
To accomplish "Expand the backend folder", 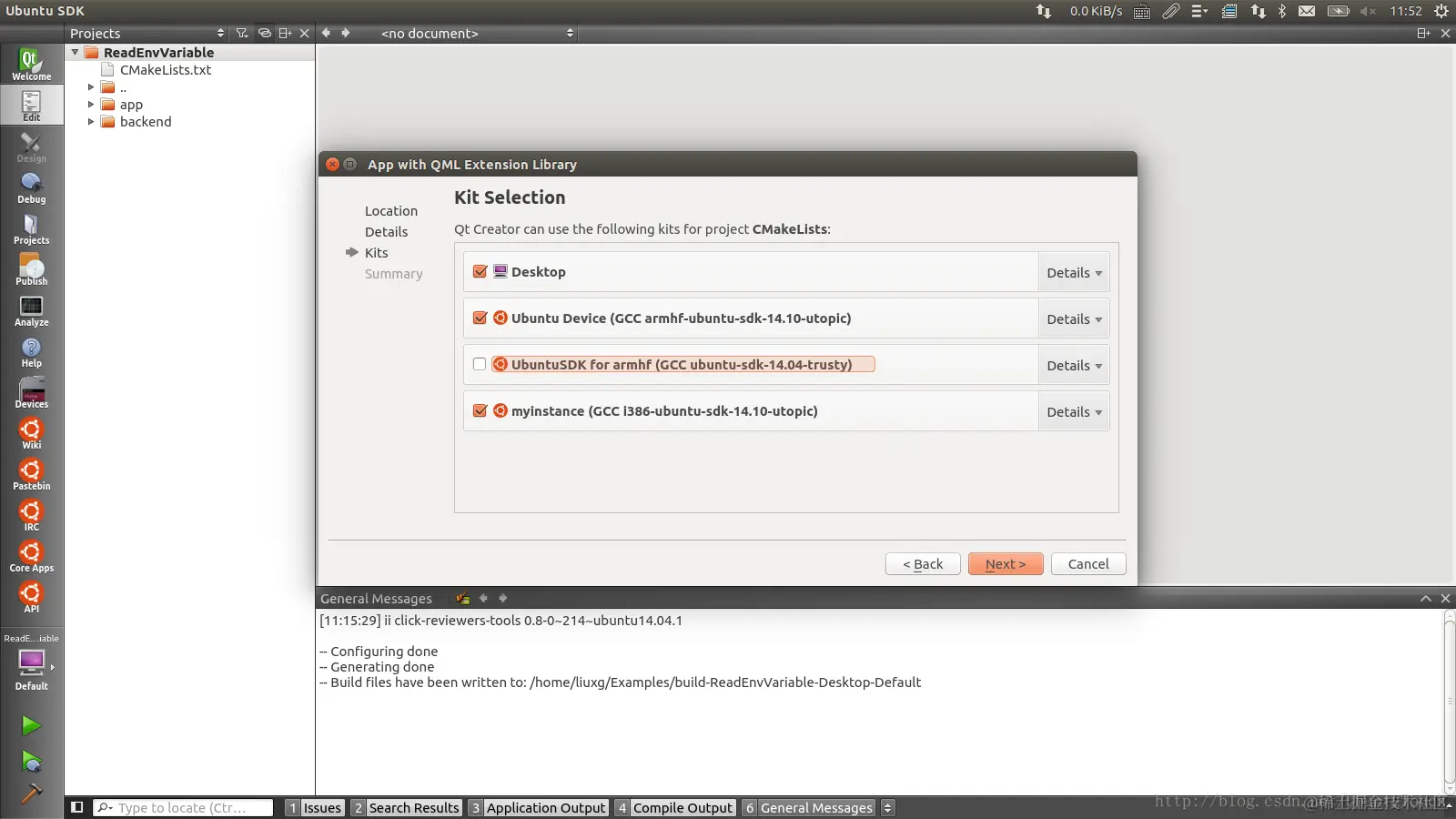I will click(x=91, y=122).
